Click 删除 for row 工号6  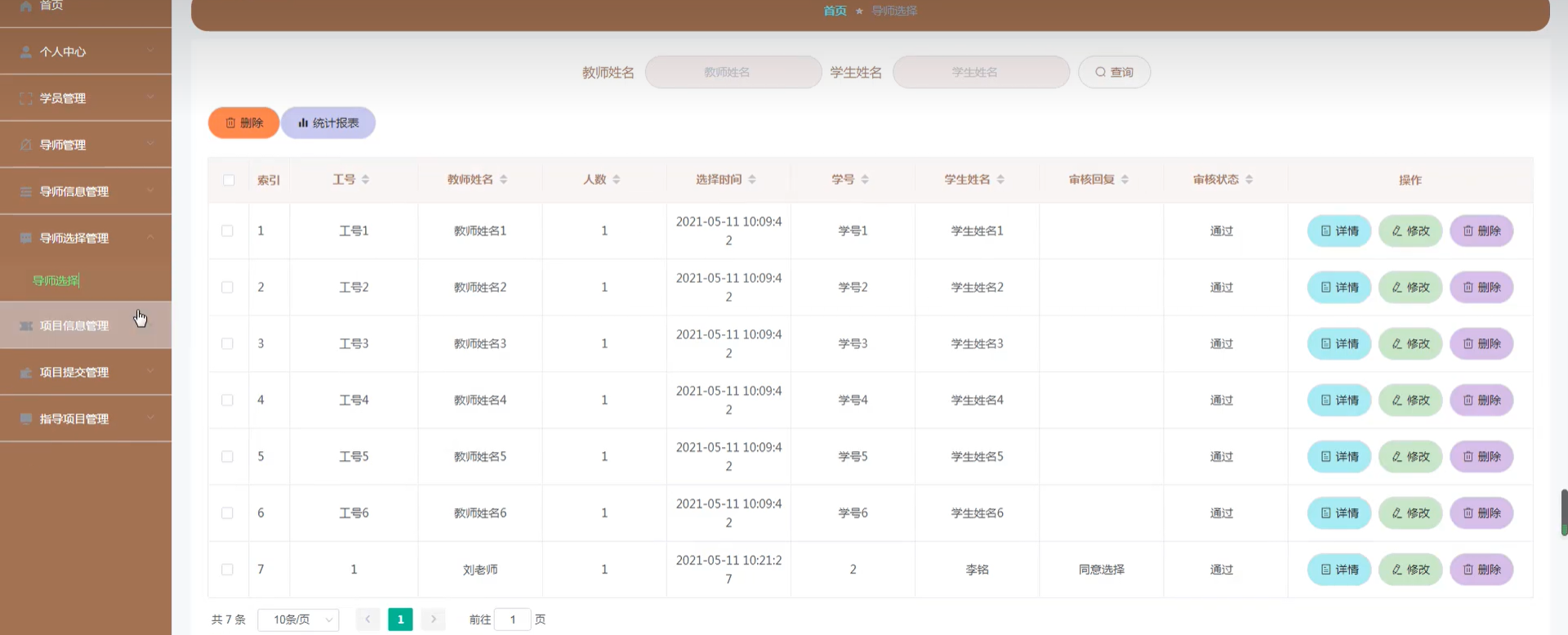pyautogui.click(x=1481, y=513)
